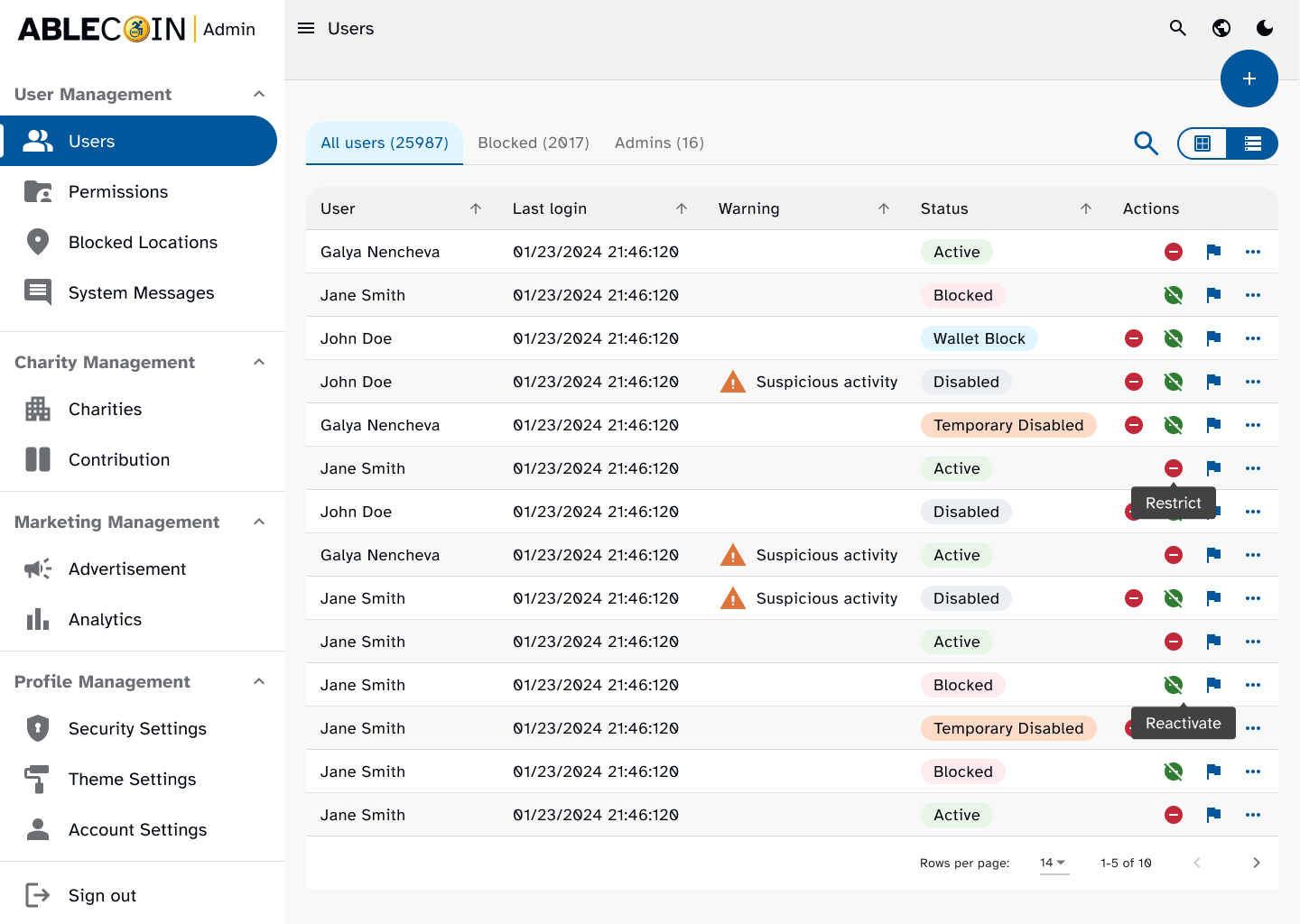Screen dimensions: 1300x924
Task: Collapse the Charity Management section
Action: (259, 362)
